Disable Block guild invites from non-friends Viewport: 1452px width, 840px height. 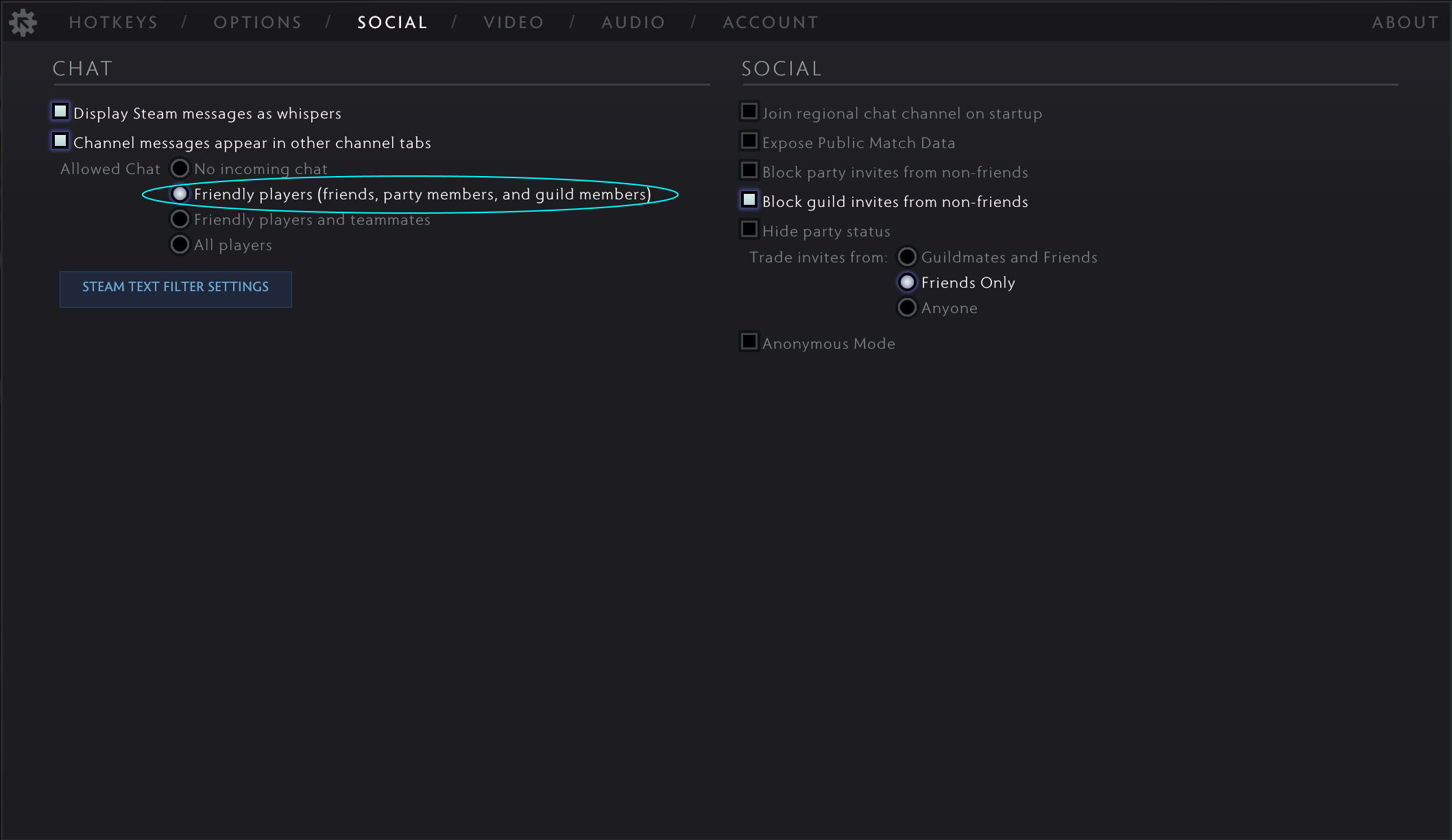pos(749,199)
